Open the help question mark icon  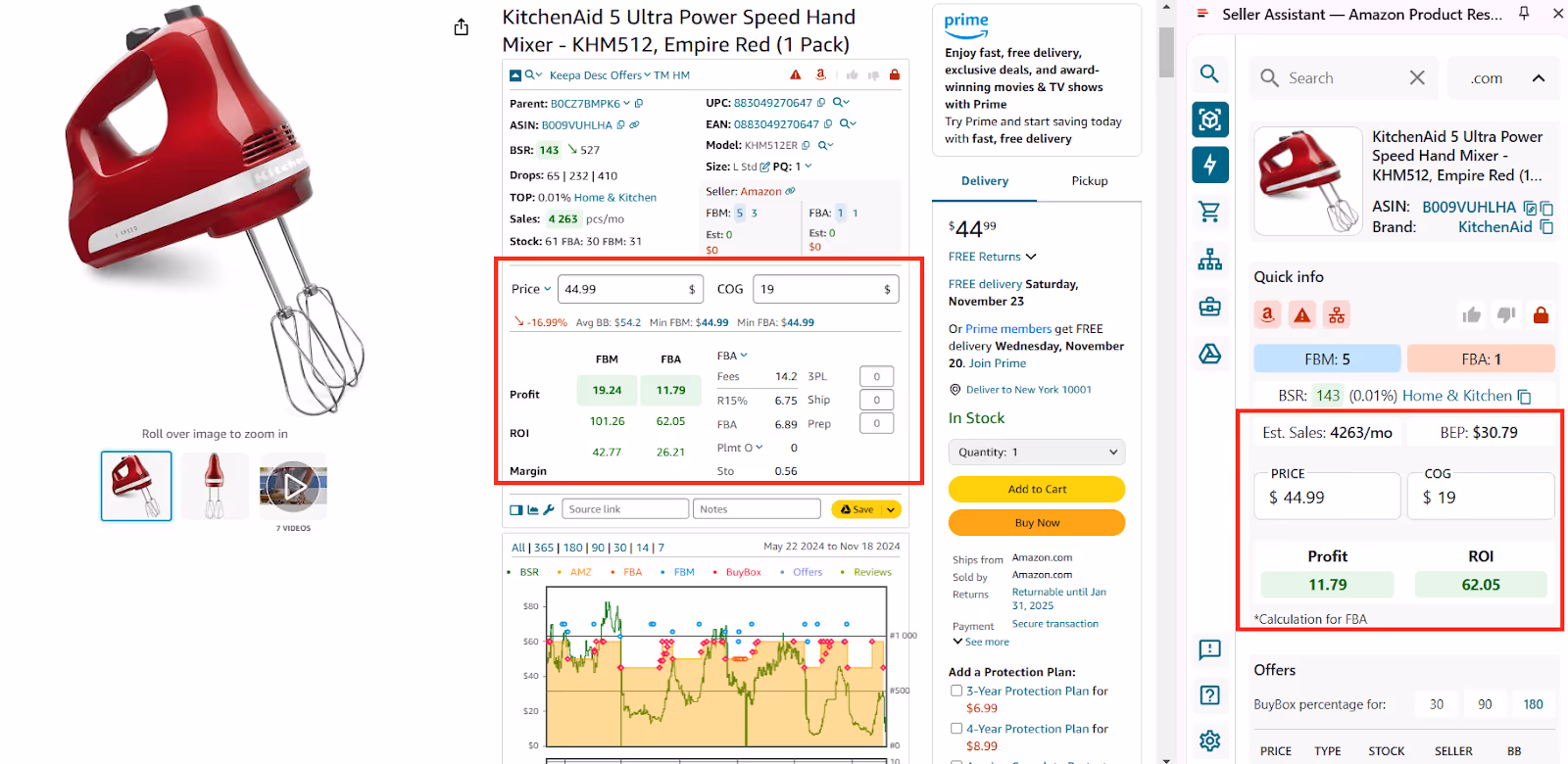(x=1209, y=695)
